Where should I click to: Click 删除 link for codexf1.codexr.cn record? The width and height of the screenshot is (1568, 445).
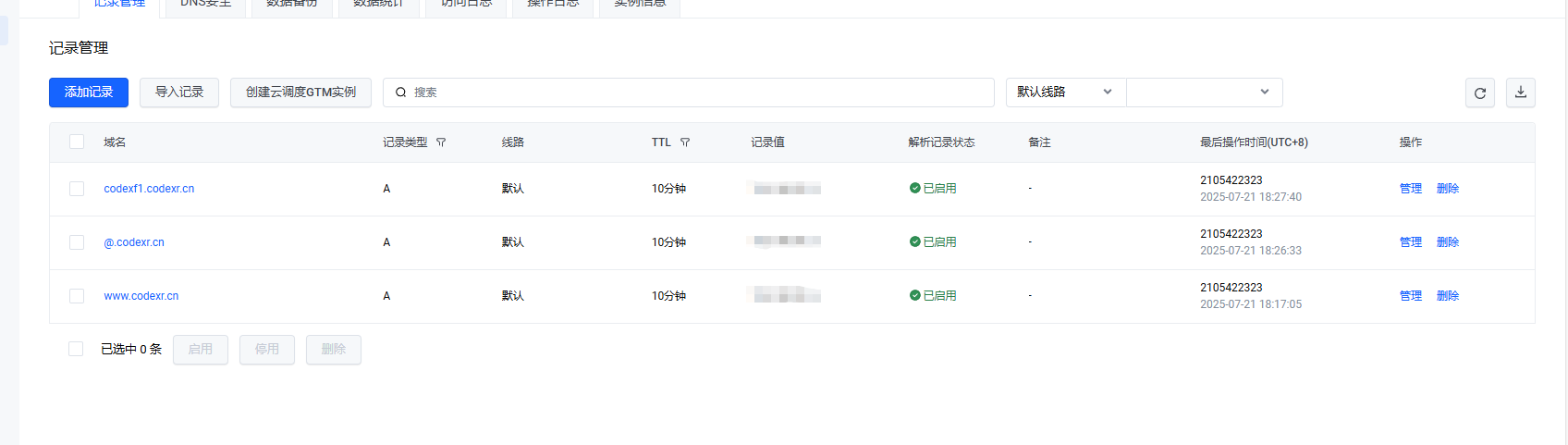tap(1448, 189)
